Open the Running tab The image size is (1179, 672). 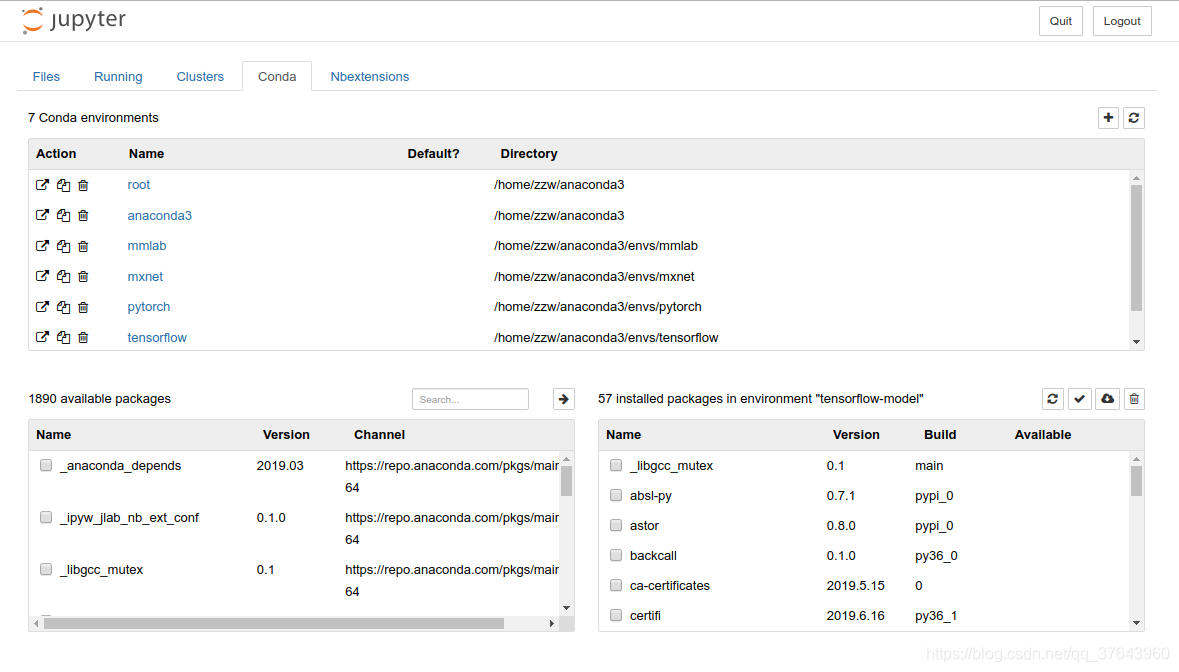[118, 77]
